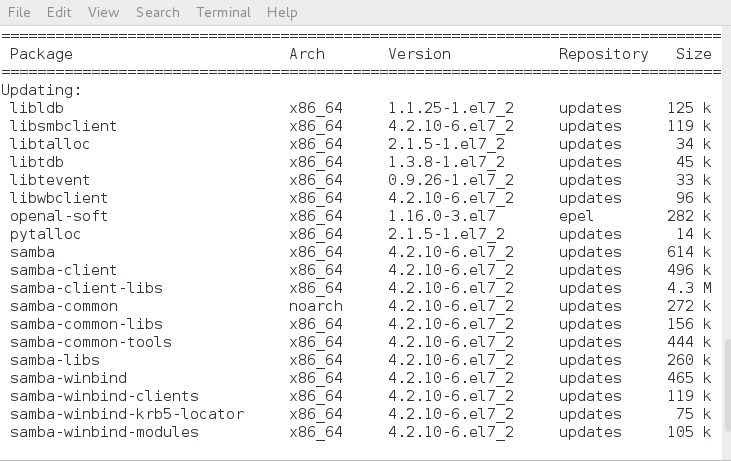Click the Version column header text
Image resolution: width=731 pixels, height=461 pixels.
419,54
